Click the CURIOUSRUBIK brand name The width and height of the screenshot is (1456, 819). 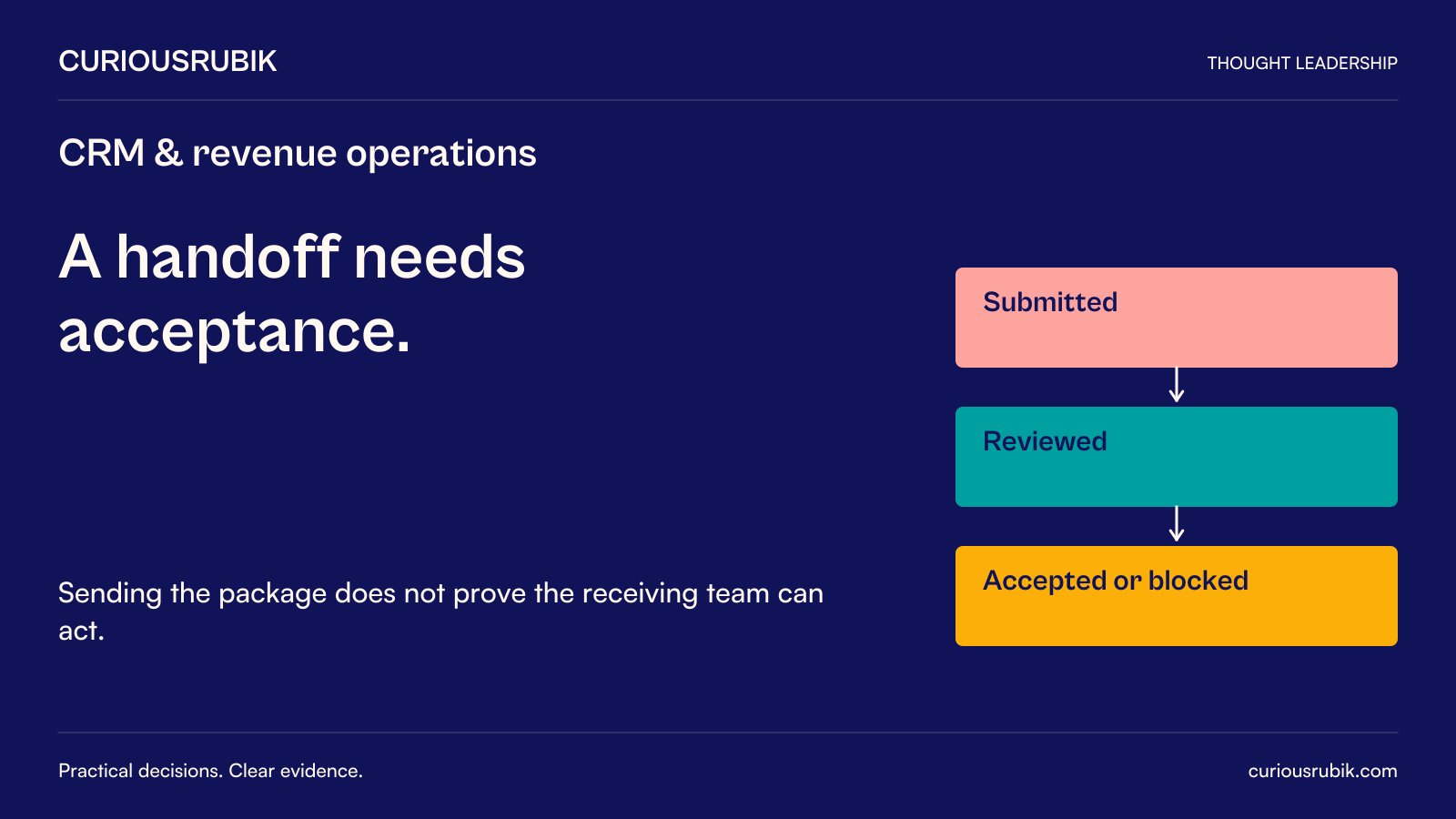[x=167, y=61]
